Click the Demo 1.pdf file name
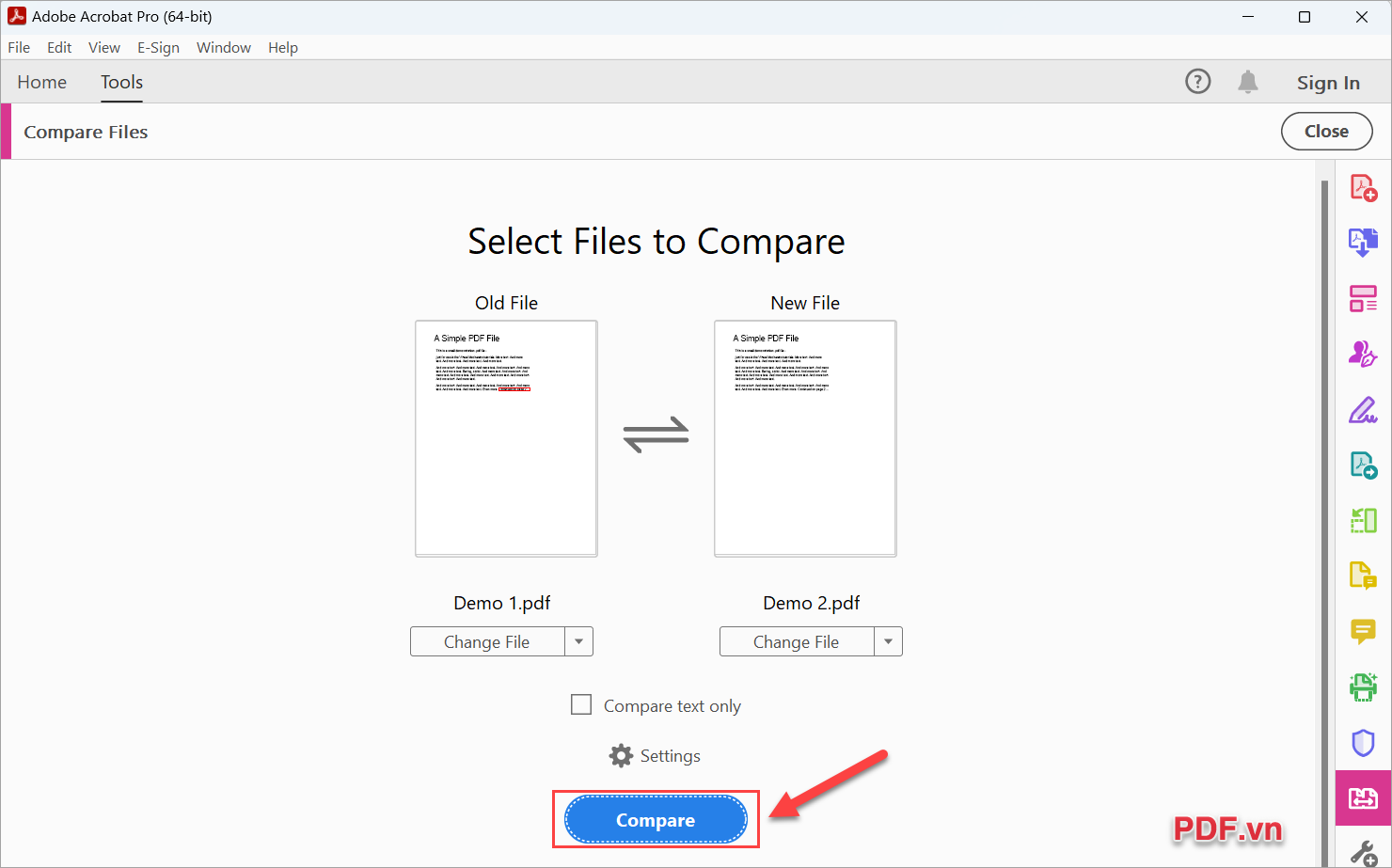Screen dimensions: 1392x868 click(x=502, y=603)
